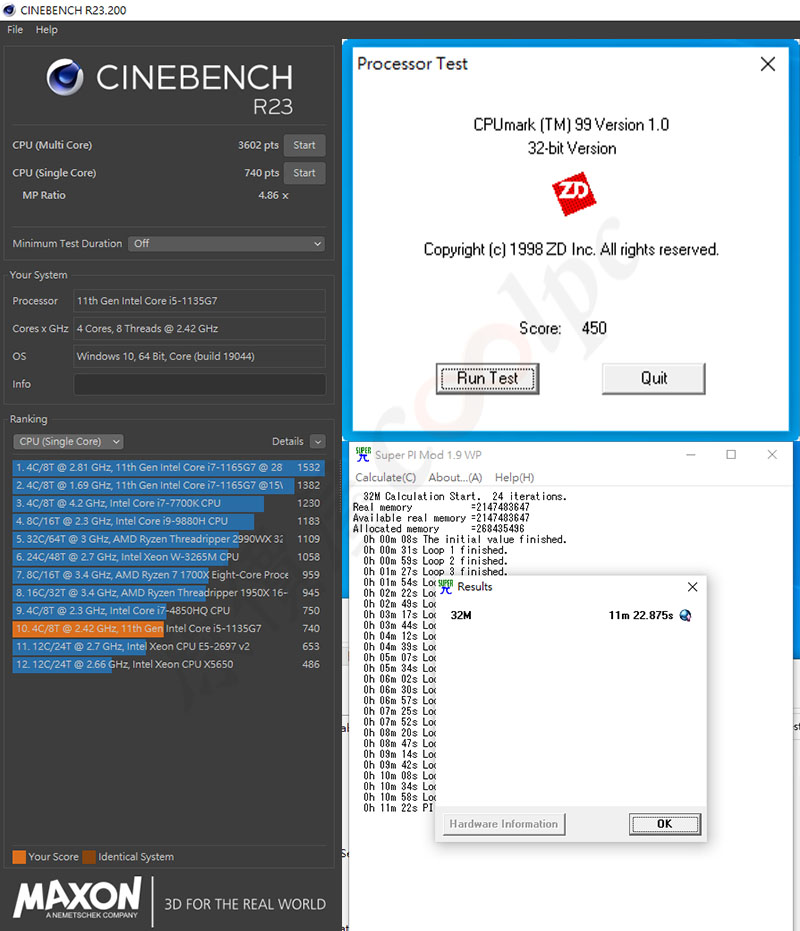Image resolution: width=800 pixels, height=931 pixels.
Task: Start the CPU Single Core test
Action: [x=304, y=173]
